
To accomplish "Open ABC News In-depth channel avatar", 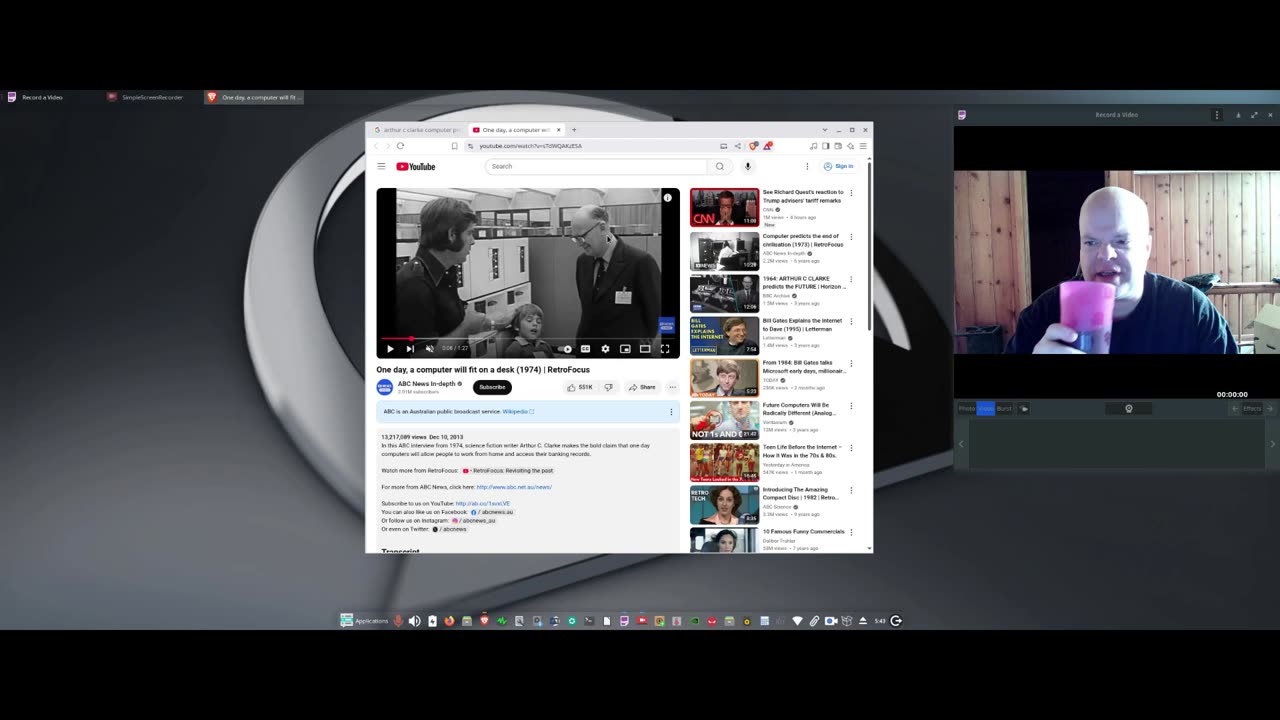I will pos(384,387).
